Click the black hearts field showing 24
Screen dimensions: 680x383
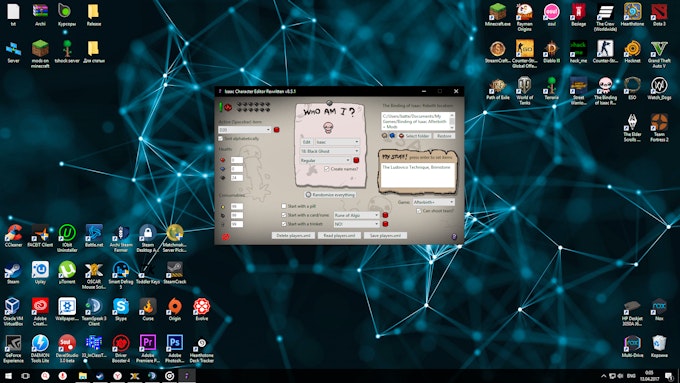tap(237, 177)
